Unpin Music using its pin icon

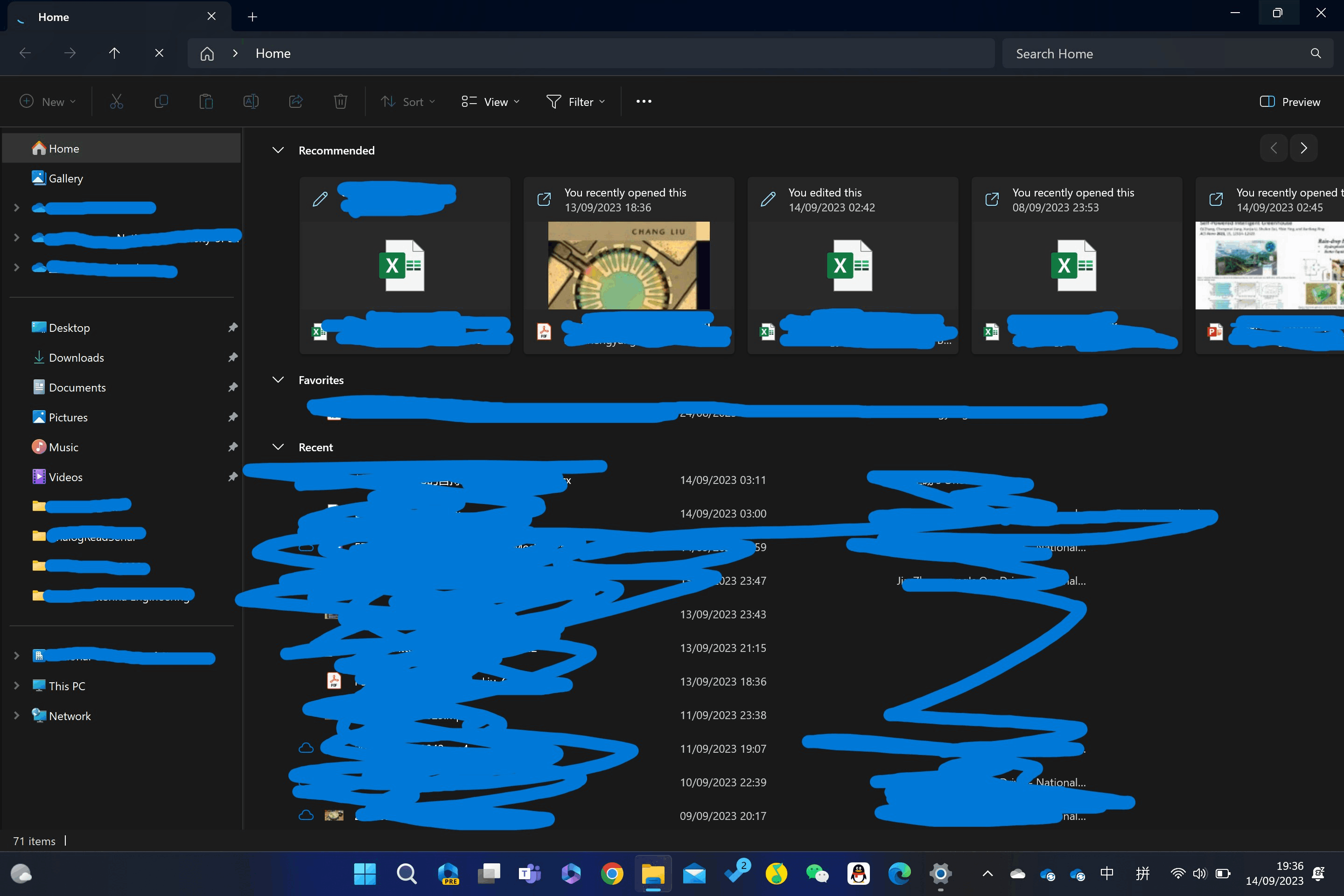click(232, 448)
